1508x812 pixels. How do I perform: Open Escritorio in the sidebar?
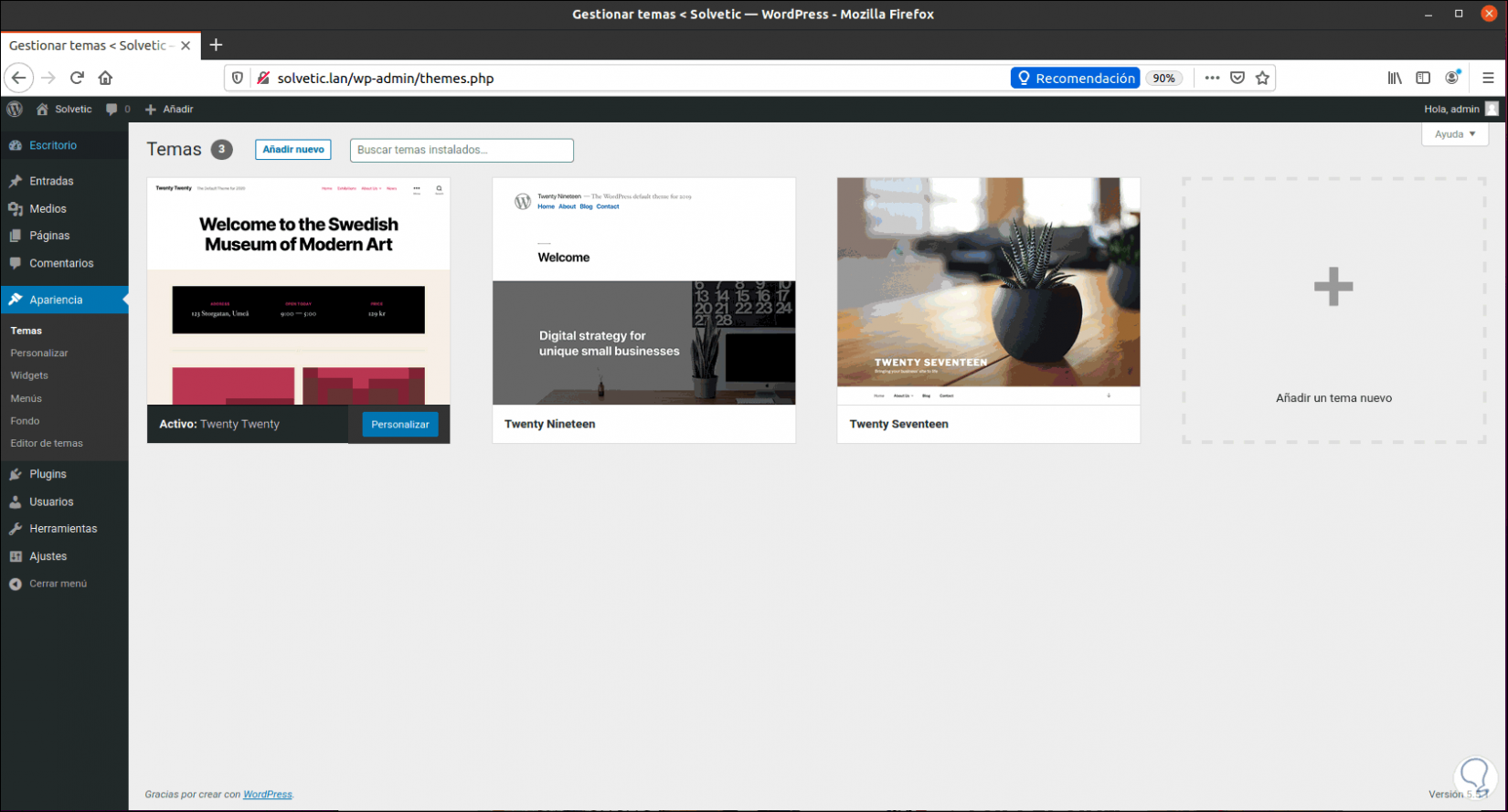(x=64, y=145)
